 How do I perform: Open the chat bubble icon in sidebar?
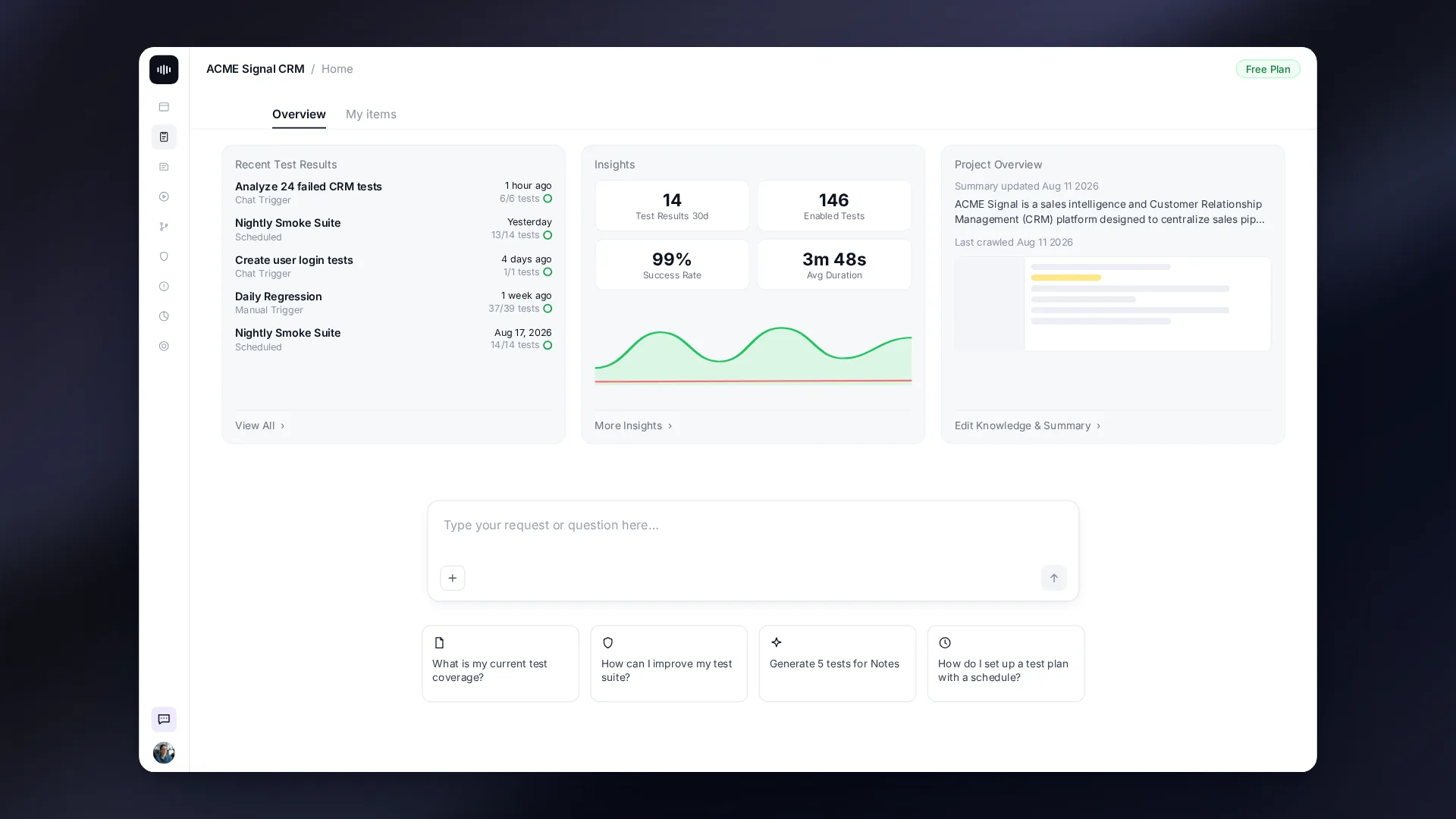[x=164, y=720]
